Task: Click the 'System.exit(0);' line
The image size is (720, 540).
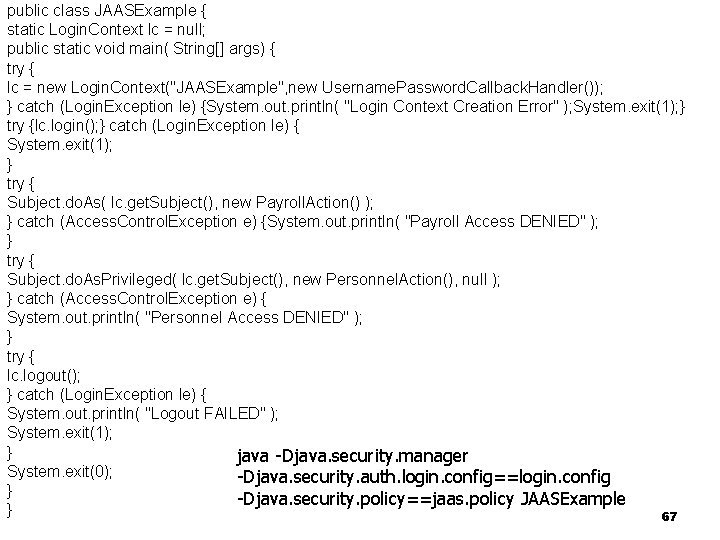Action: pyautogui.click(x=59, y=472)
